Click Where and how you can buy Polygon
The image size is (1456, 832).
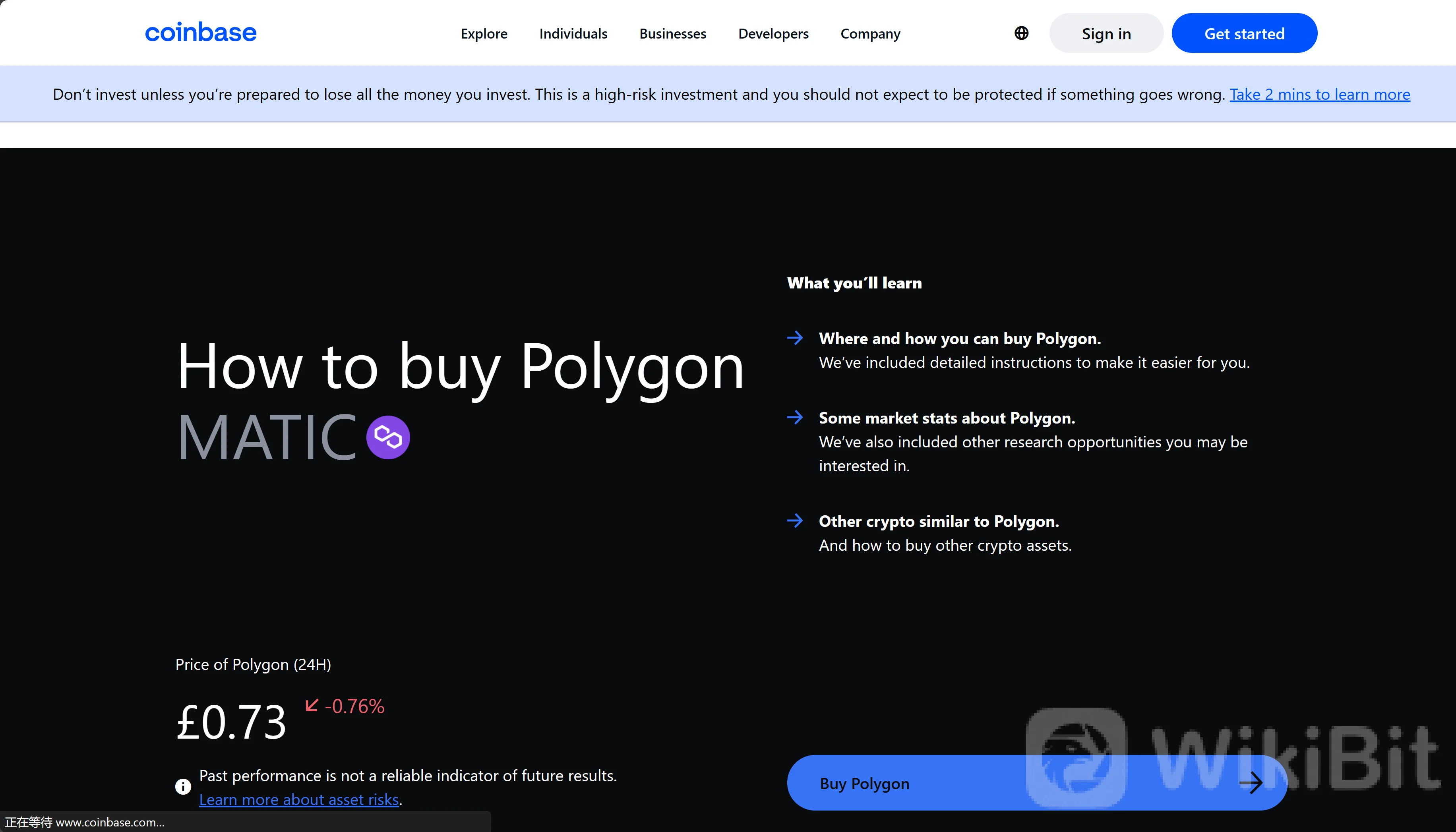click(960, 338)
